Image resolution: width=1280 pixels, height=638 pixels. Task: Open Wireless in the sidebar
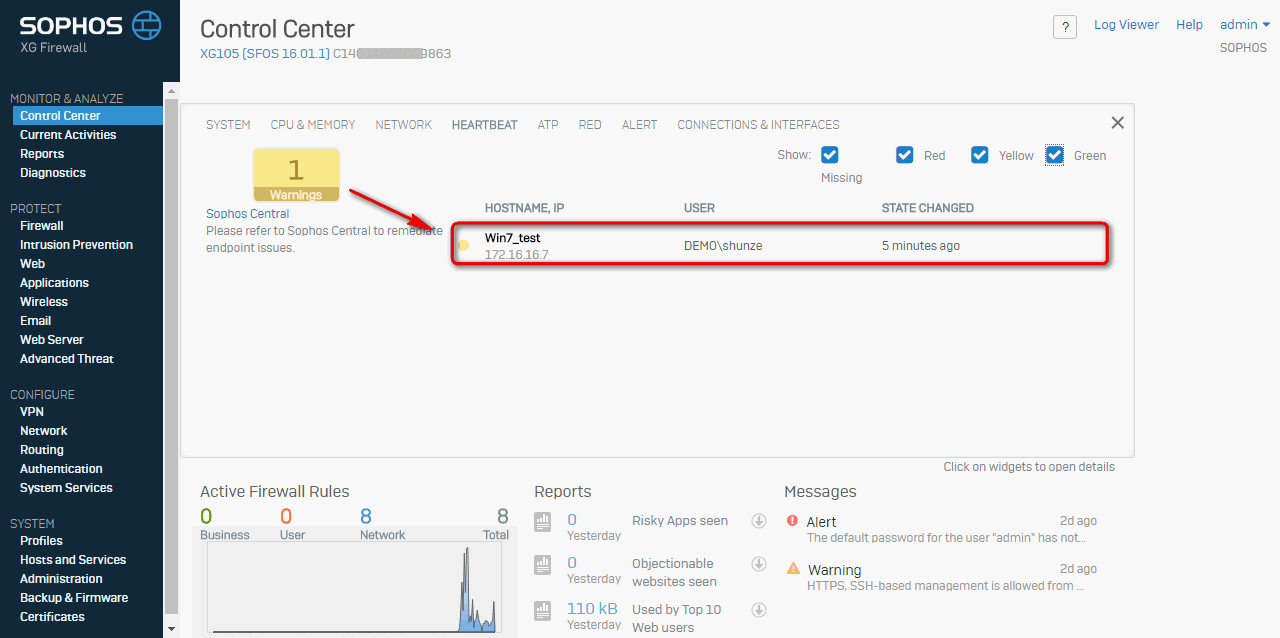[x=44, y=302]
